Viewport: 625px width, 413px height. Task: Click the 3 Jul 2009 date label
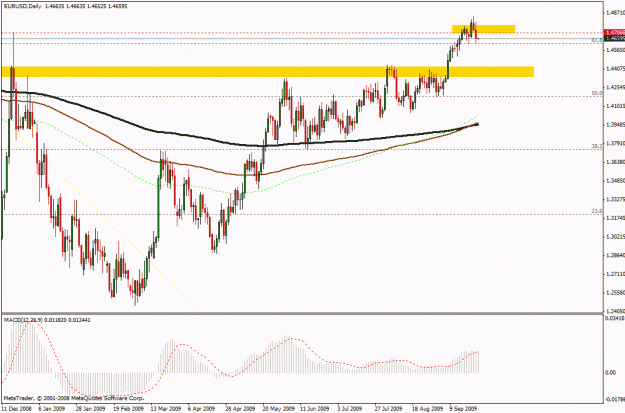coord(350,409)
